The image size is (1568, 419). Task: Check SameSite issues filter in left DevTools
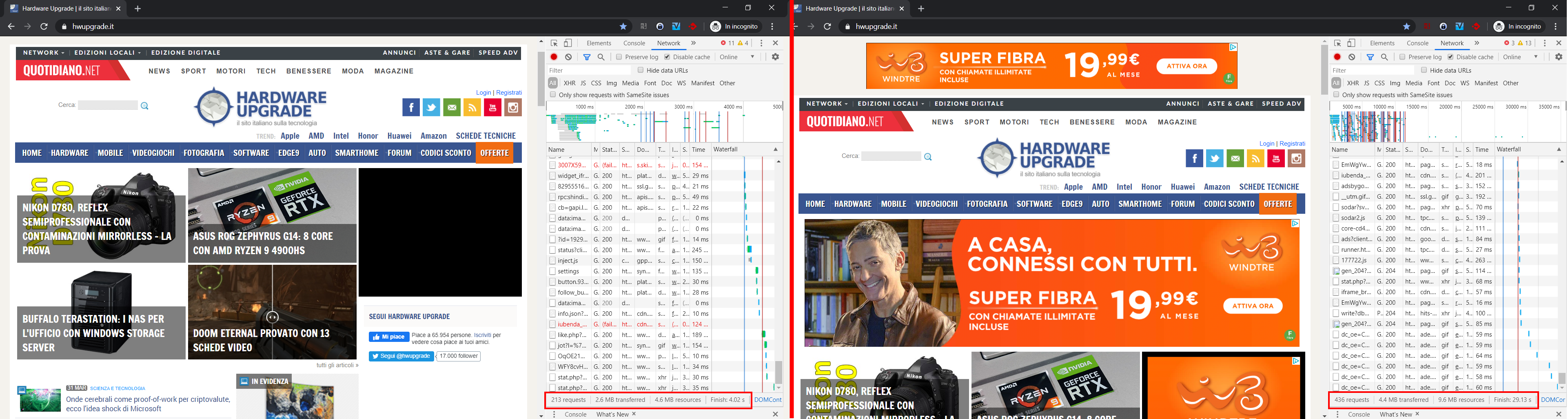(553, 94)
